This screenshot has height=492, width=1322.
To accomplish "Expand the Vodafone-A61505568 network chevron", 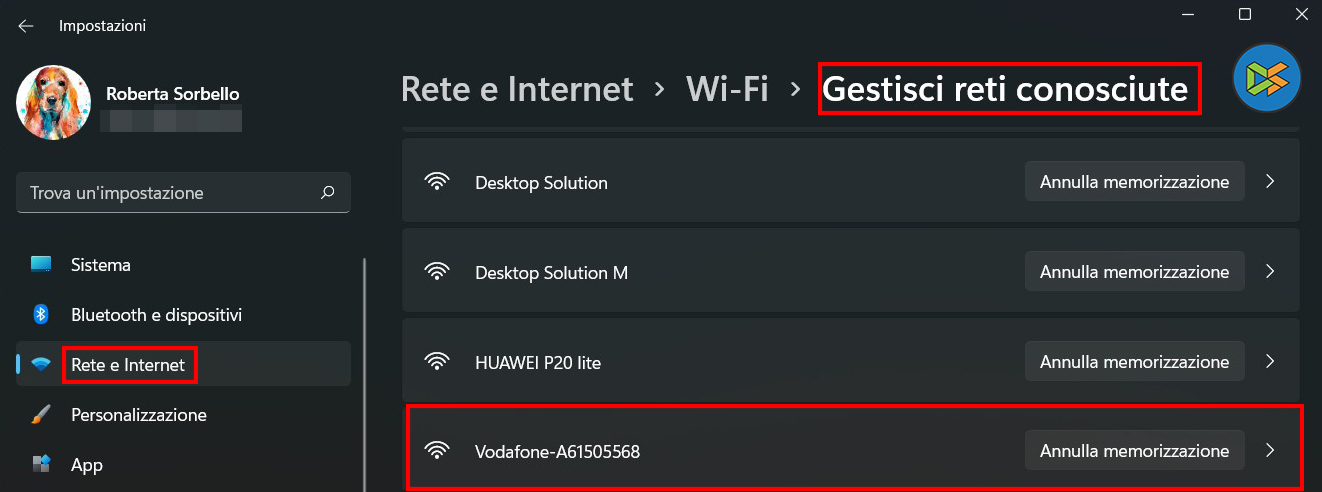I will 1270,450.
